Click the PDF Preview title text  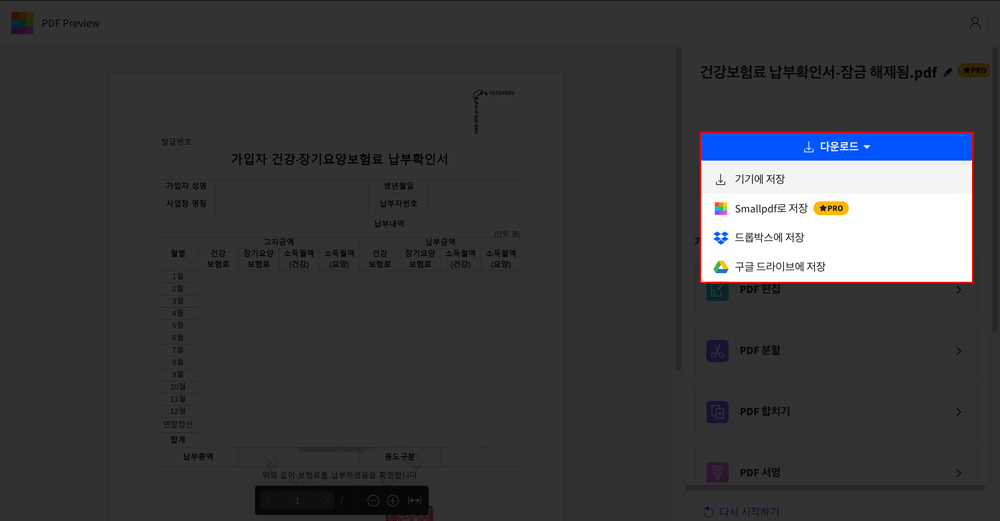tap(71, 24)
